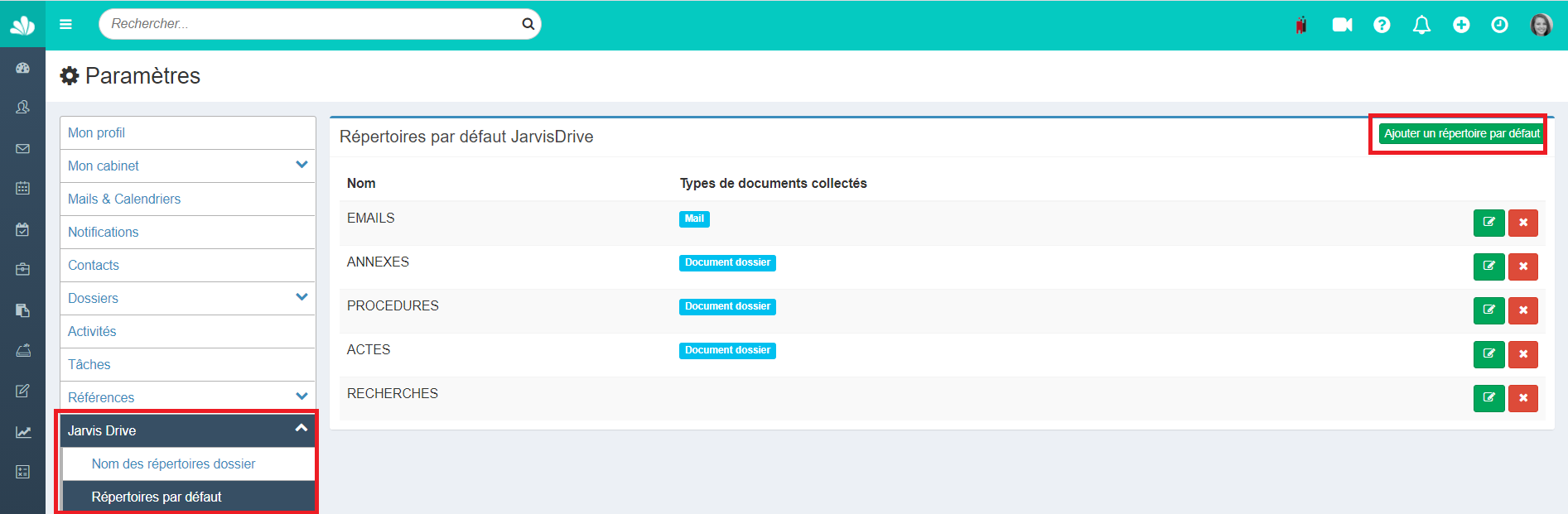Open help question mark icon

pos(1382,25)
